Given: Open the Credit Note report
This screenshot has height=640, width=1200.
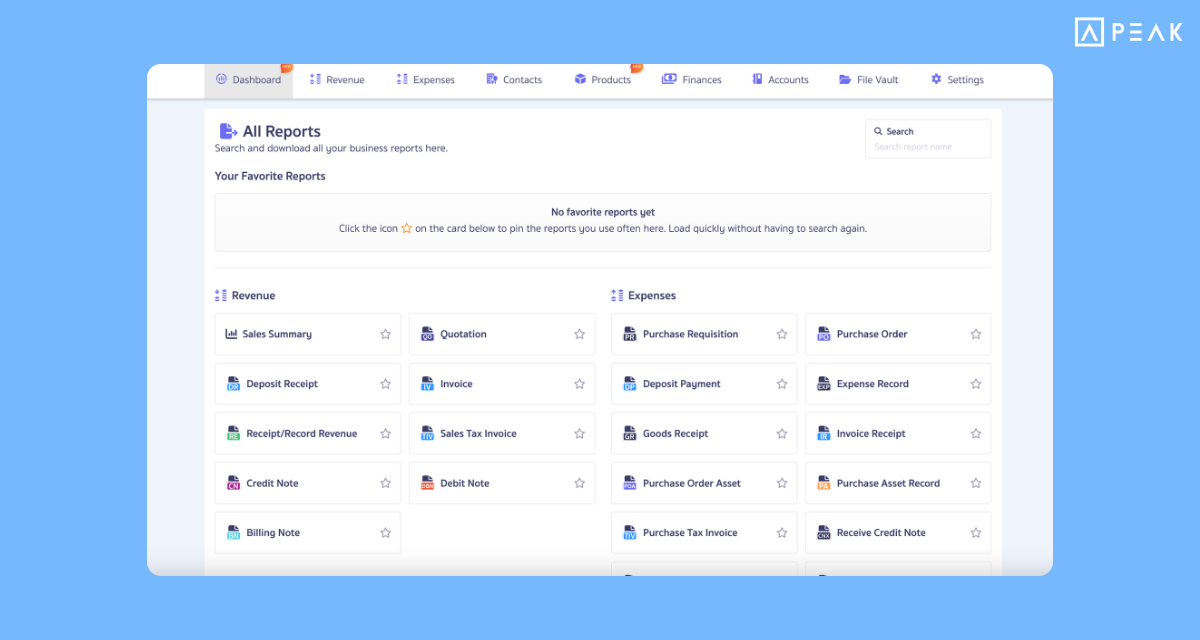Looking at the screenshot, I should coord(270,483).
